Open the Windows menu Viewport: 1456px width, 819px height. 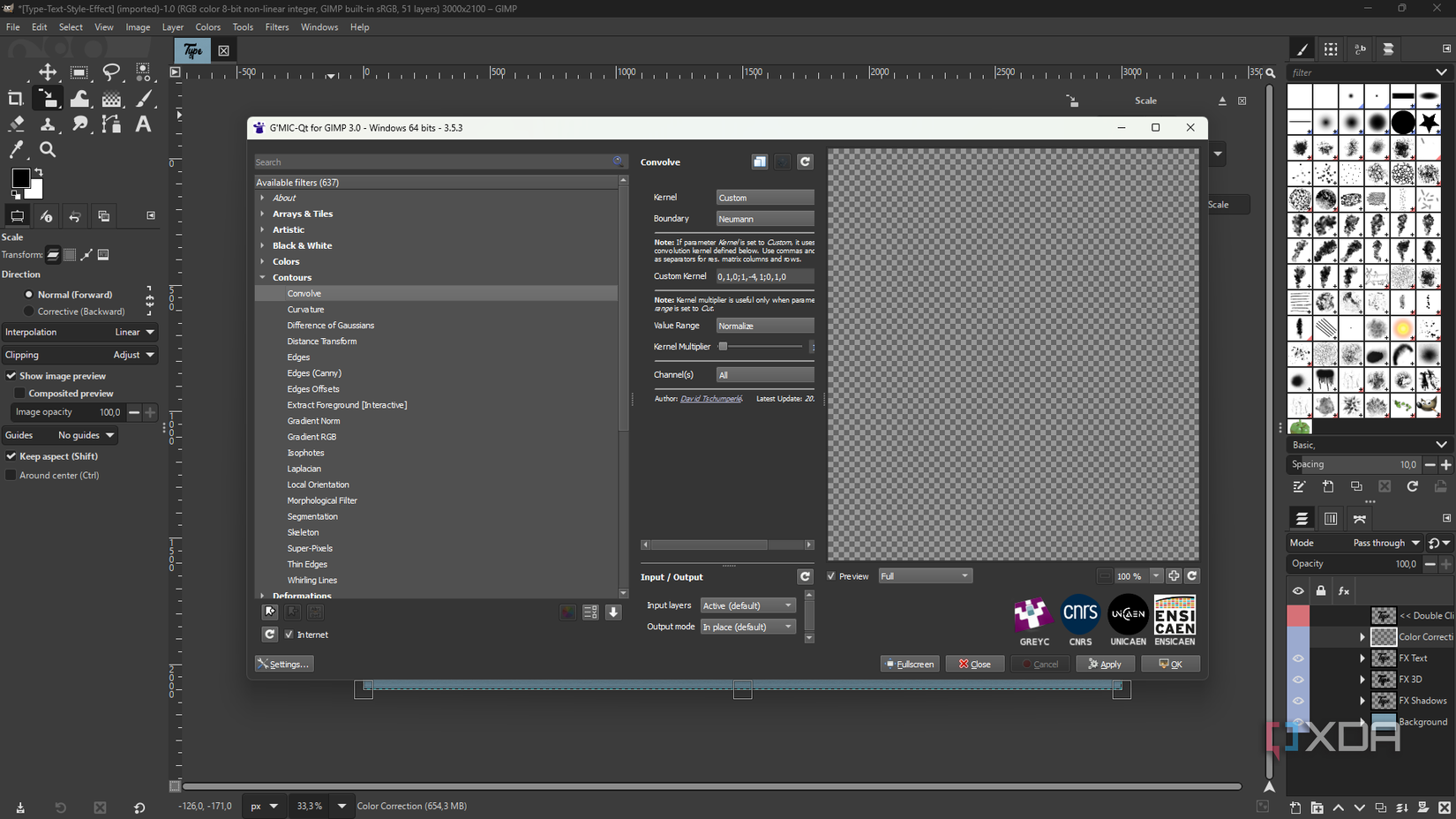point(319,26)
